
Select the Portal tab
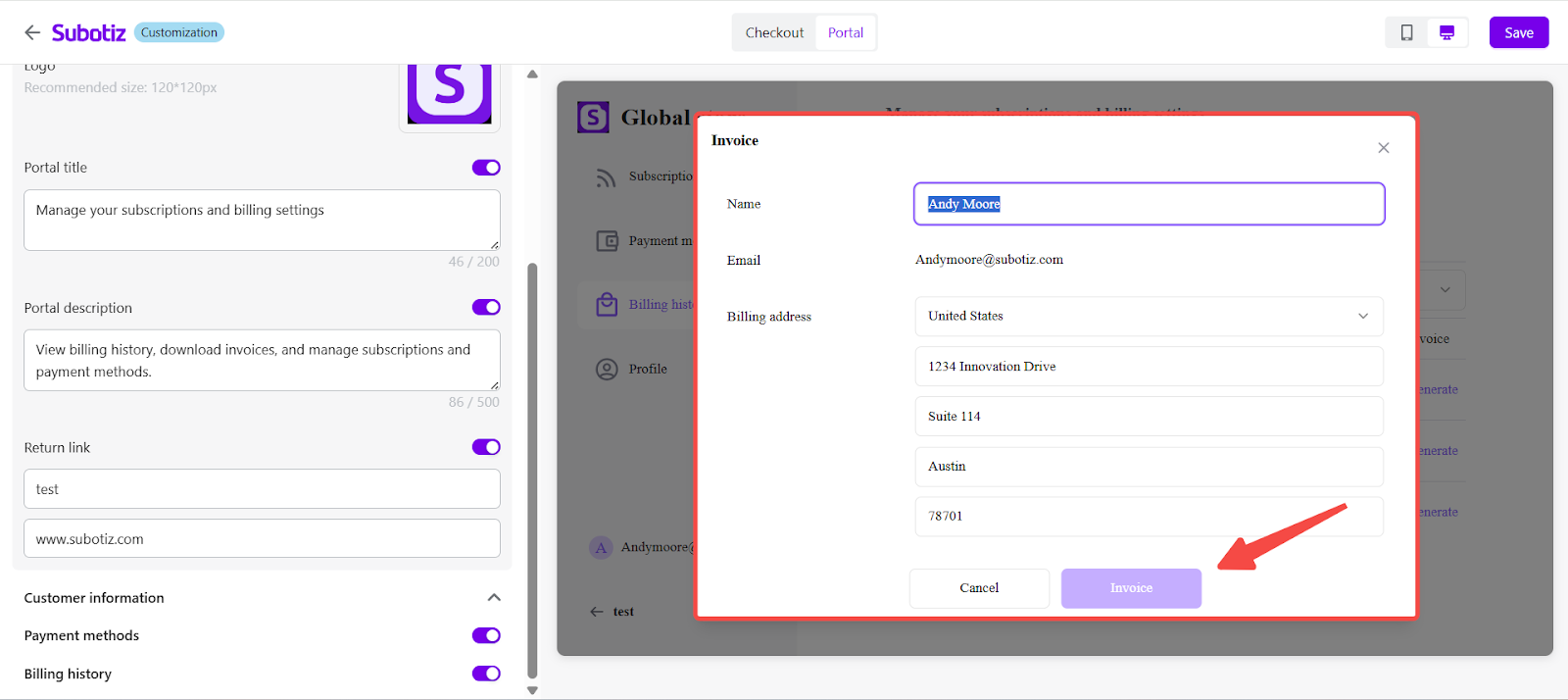click(845, 32)
